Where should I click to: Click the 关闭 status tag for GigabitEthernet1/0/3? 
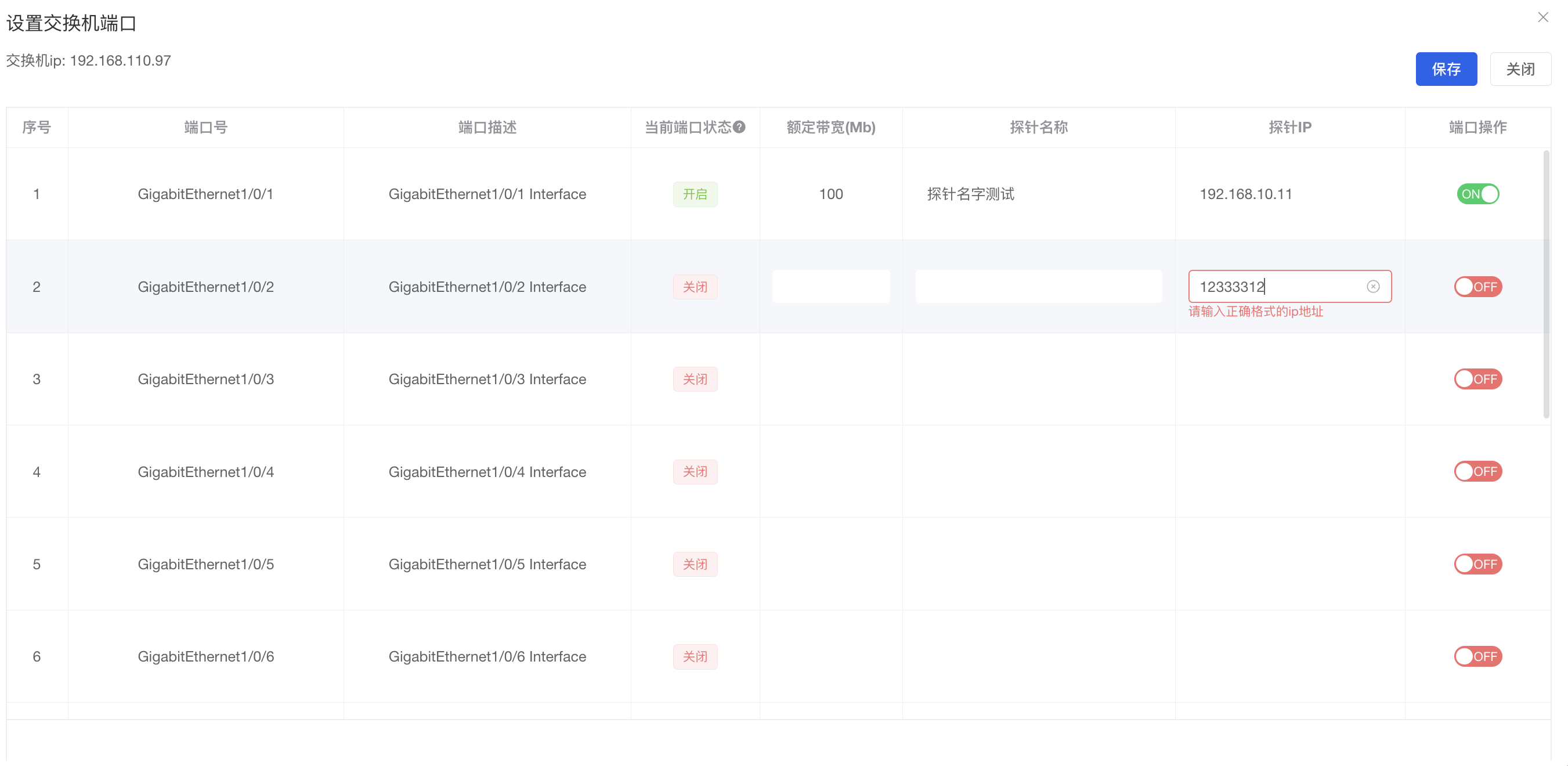tap(695, 380)
